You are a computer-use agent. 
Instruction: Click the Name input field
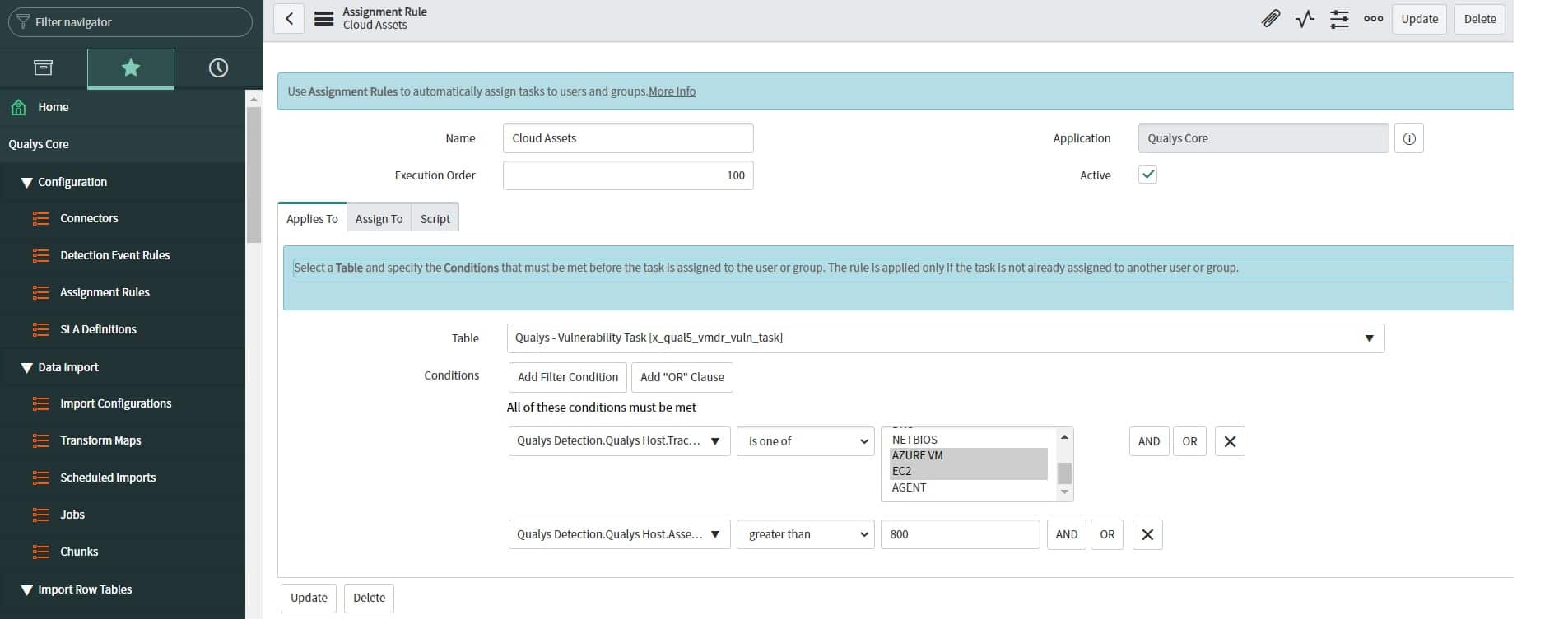click(628, 138)
